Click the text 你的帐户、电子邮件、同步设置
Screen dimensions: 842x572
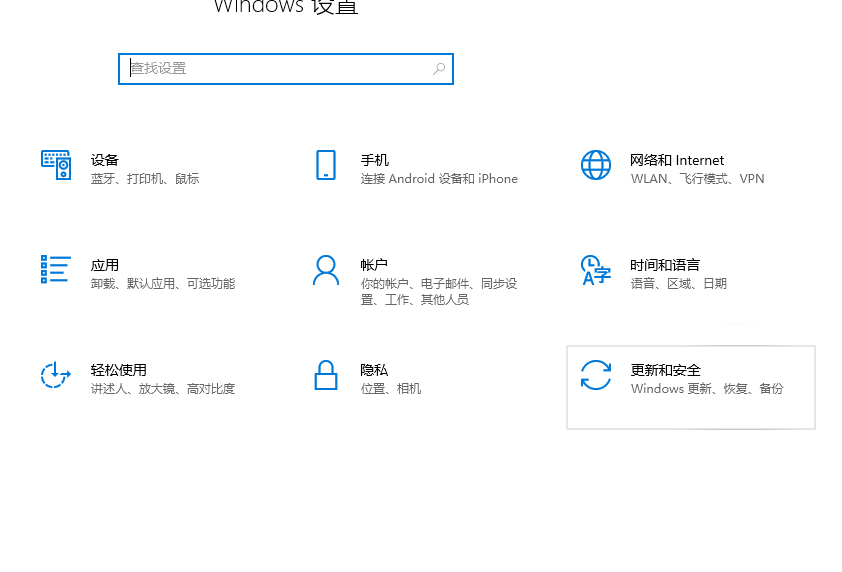click(439, 292)
